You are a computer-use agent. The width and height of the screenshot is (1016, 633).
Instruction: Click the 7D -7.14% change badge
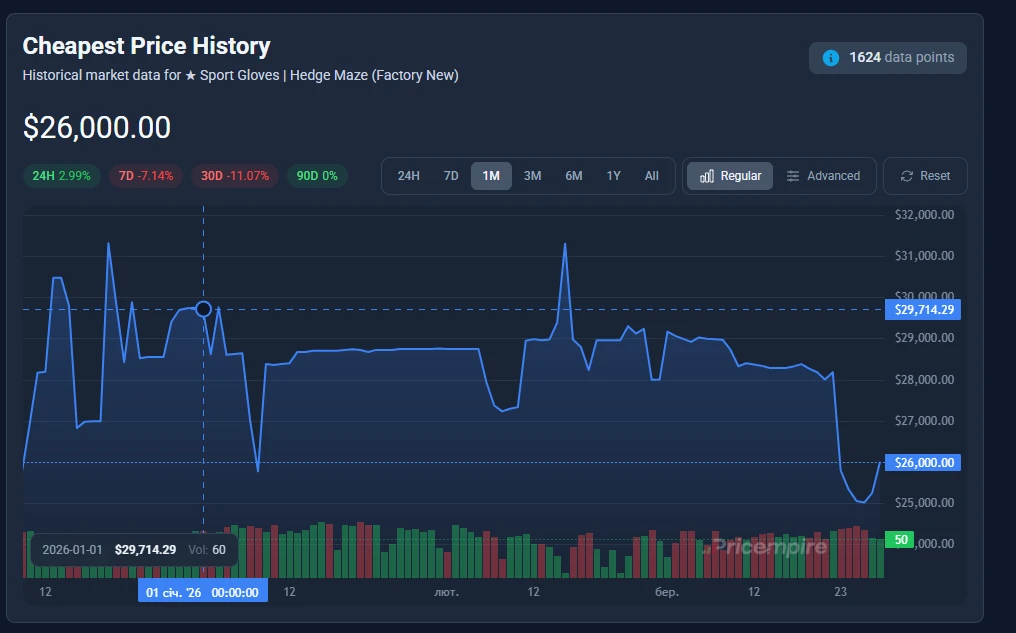(145, 176)
